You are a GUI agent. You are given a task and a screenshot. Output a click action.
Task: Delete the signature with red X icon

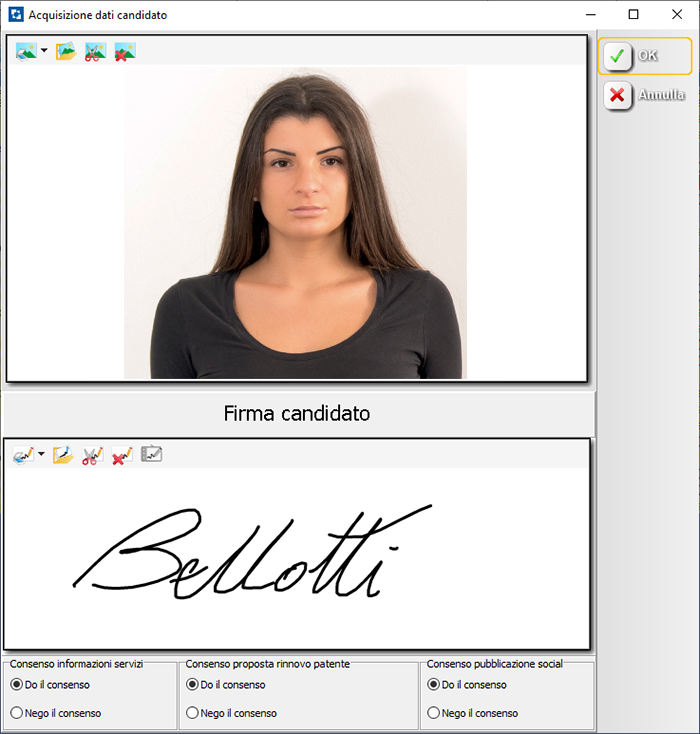click(122, 455)
